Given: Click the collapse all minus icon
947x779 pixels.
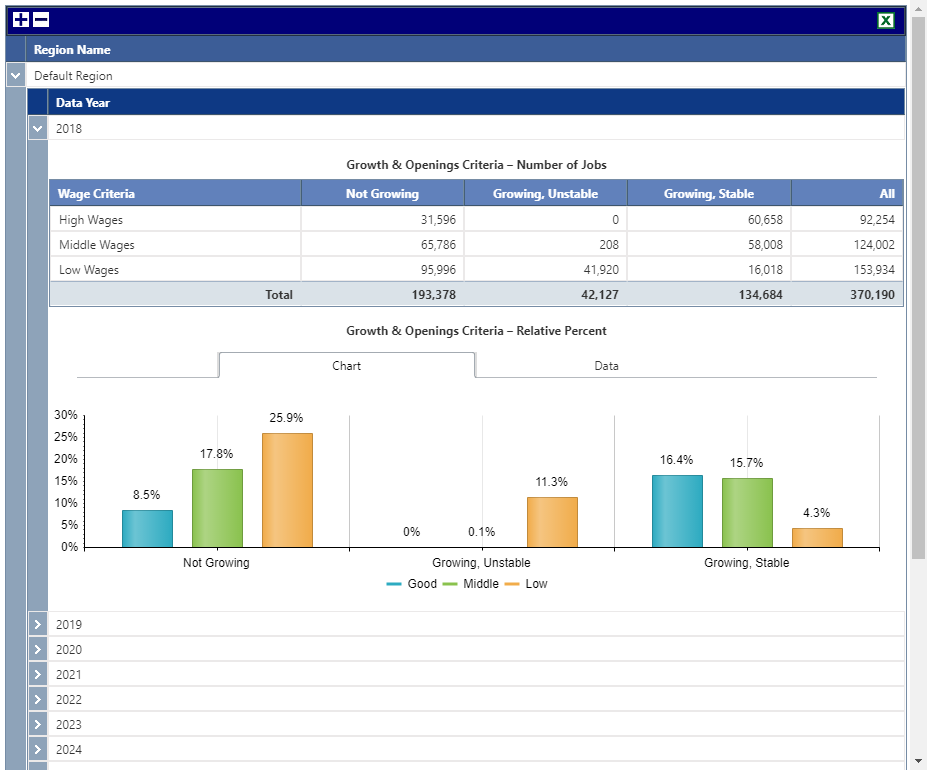Looking at the screenshot, I should click(x=41, y=20).
